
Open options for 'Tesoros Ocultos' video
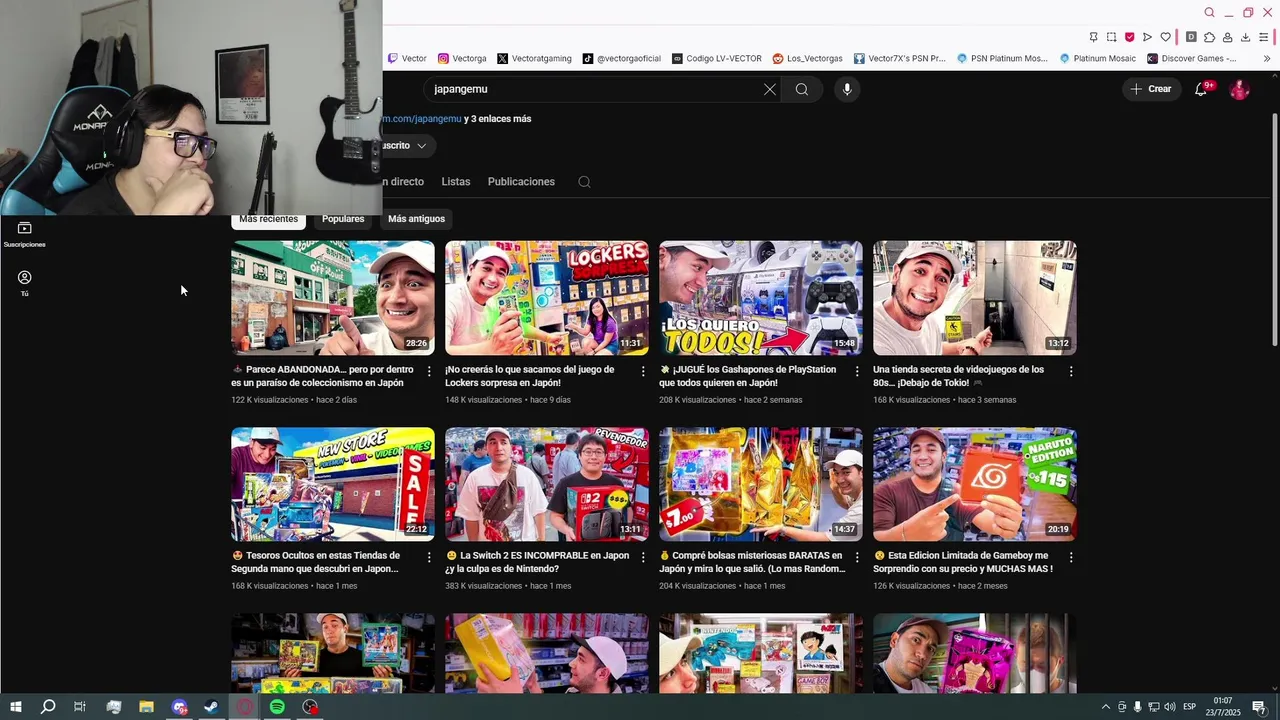pyautogui.click(x=429, y=557)
